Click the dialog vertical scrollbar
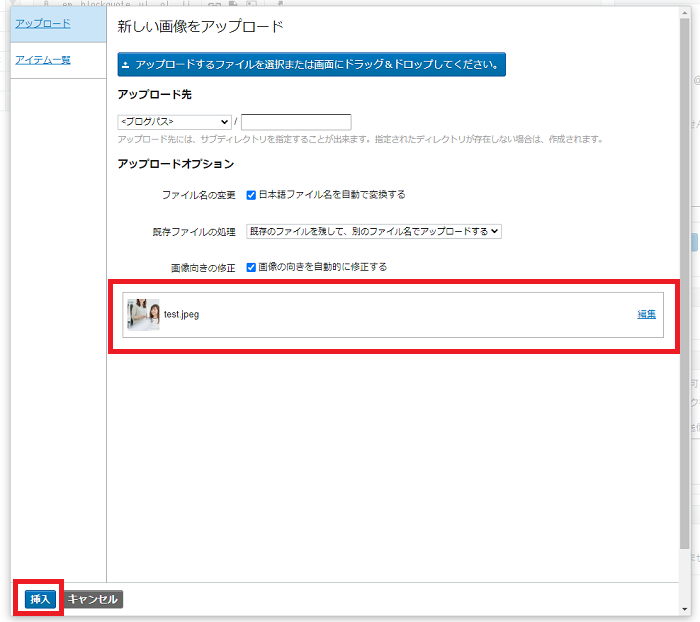Screen dimensions: 700x622 pyautogui.click(x=684, y=284)
